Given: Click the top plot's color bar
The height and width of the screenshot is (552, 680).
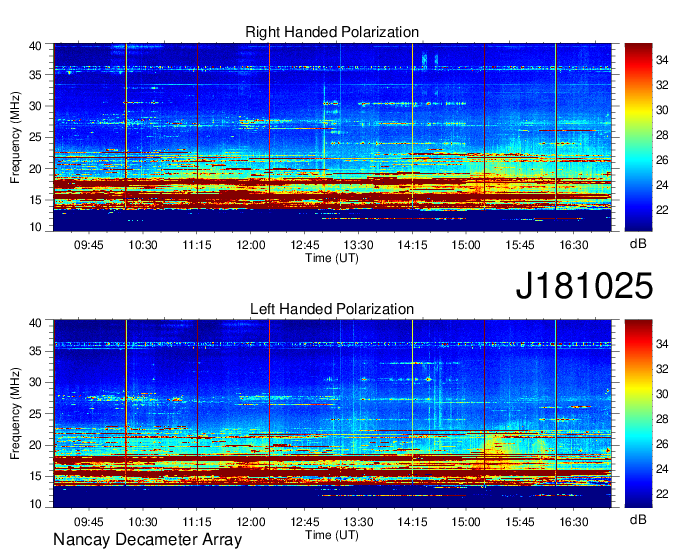Looking at the screenshot, I should point(638,137).
